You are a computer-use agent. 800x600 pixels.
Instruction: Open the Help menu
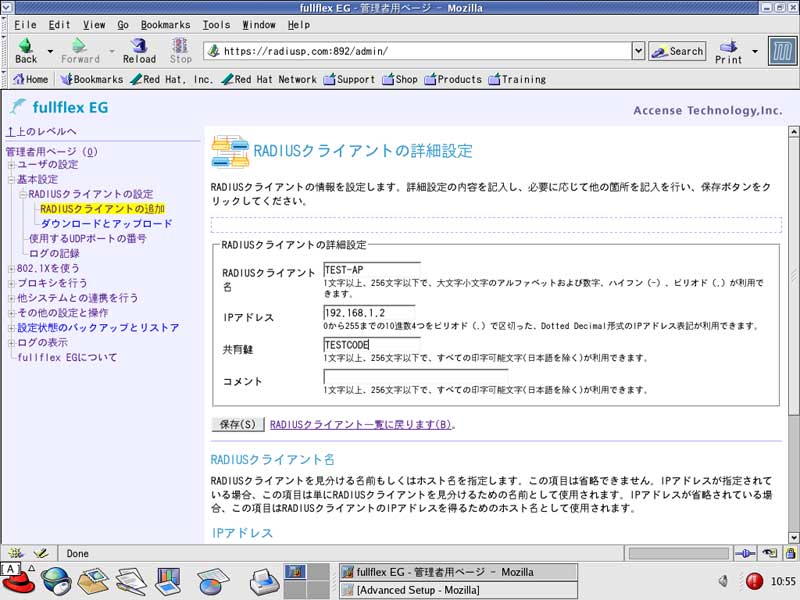(x=298, y=24)
